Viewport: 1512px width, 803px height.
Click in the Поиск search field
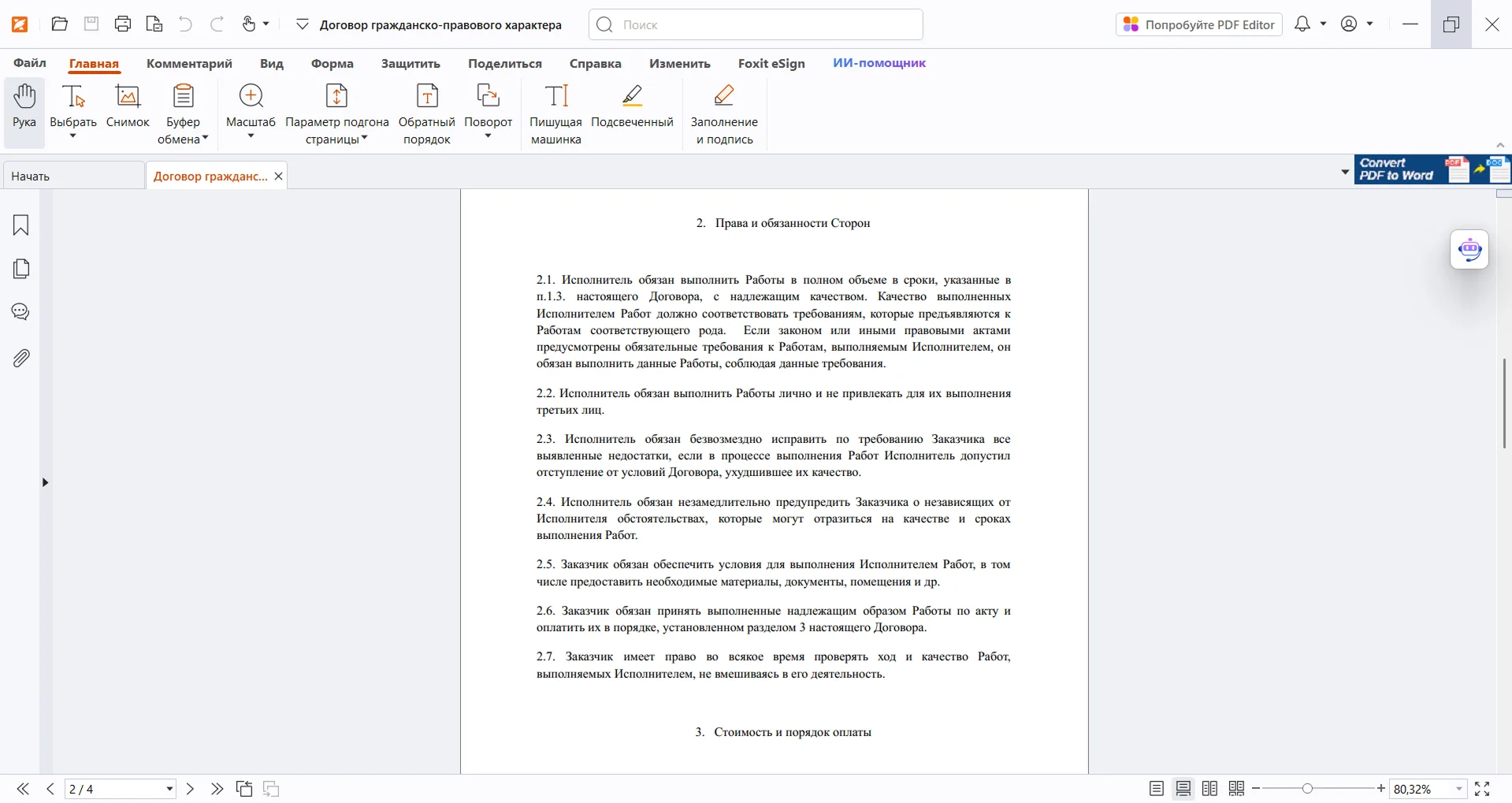pos(756,24)
